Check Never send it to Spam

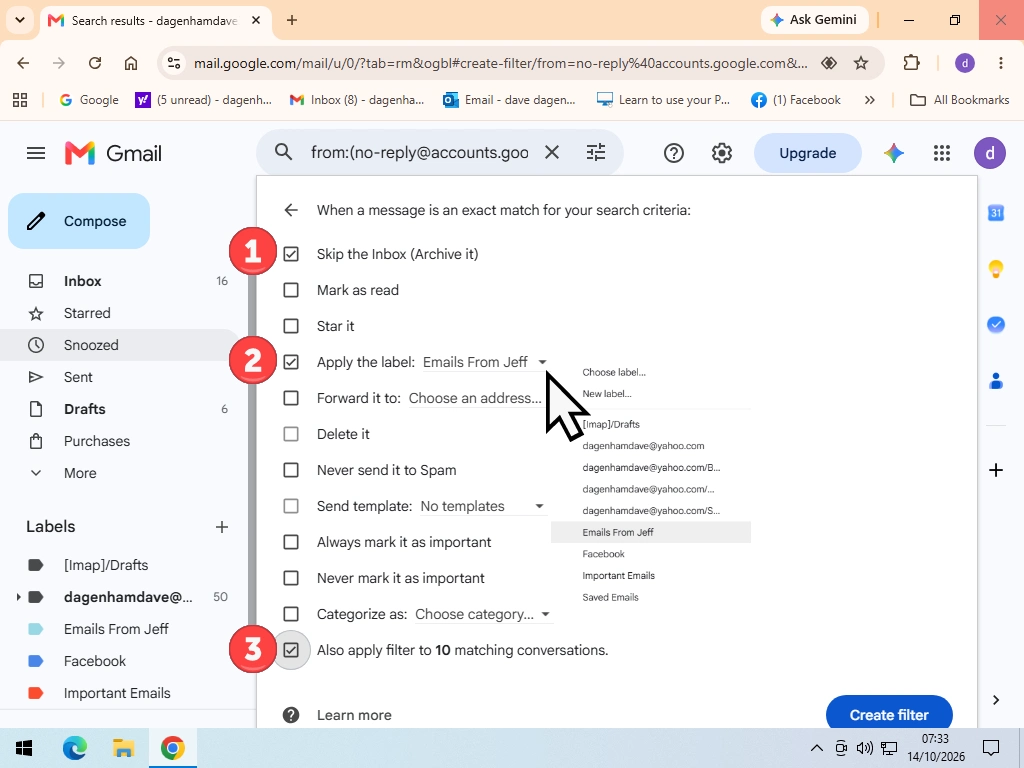tap(291, 470)
